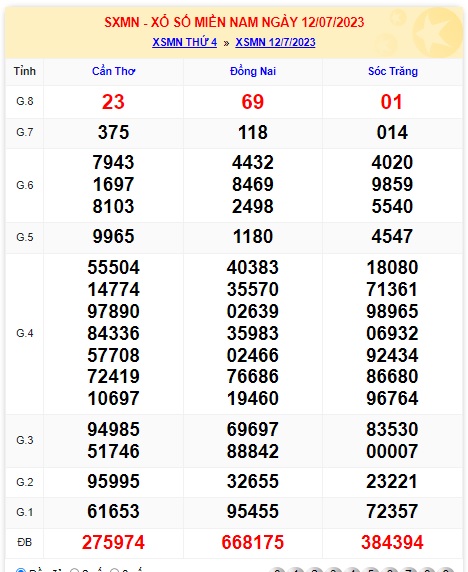468x572 pixels.
Task: Click the G.4 number 97890
Action: [113, 311]
